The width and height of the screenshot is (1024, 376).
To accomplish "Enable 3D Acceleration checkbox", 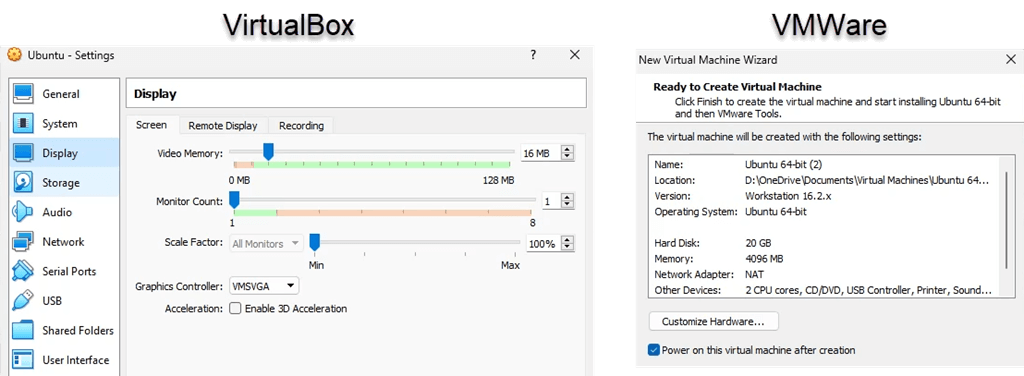I will [x=235, y=308].
